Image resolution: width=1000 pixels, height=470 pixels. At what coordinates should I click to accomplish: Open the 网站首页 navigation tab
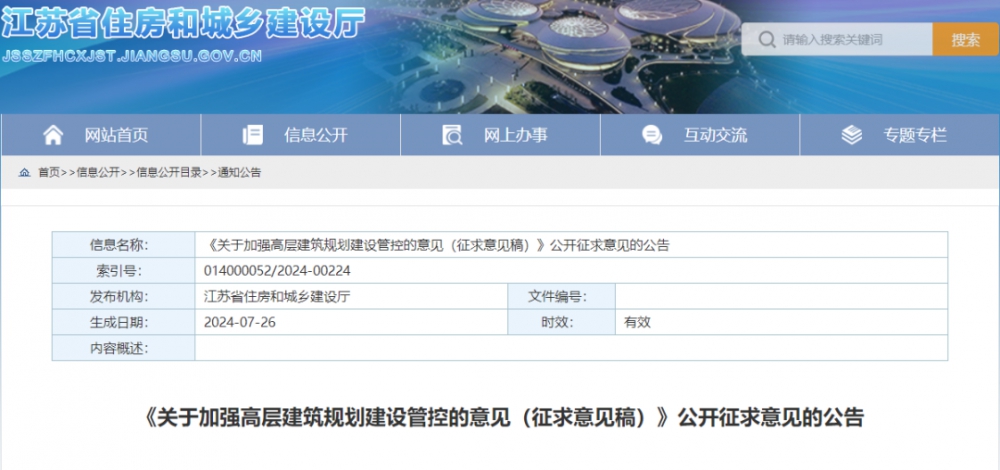point(101,135)
